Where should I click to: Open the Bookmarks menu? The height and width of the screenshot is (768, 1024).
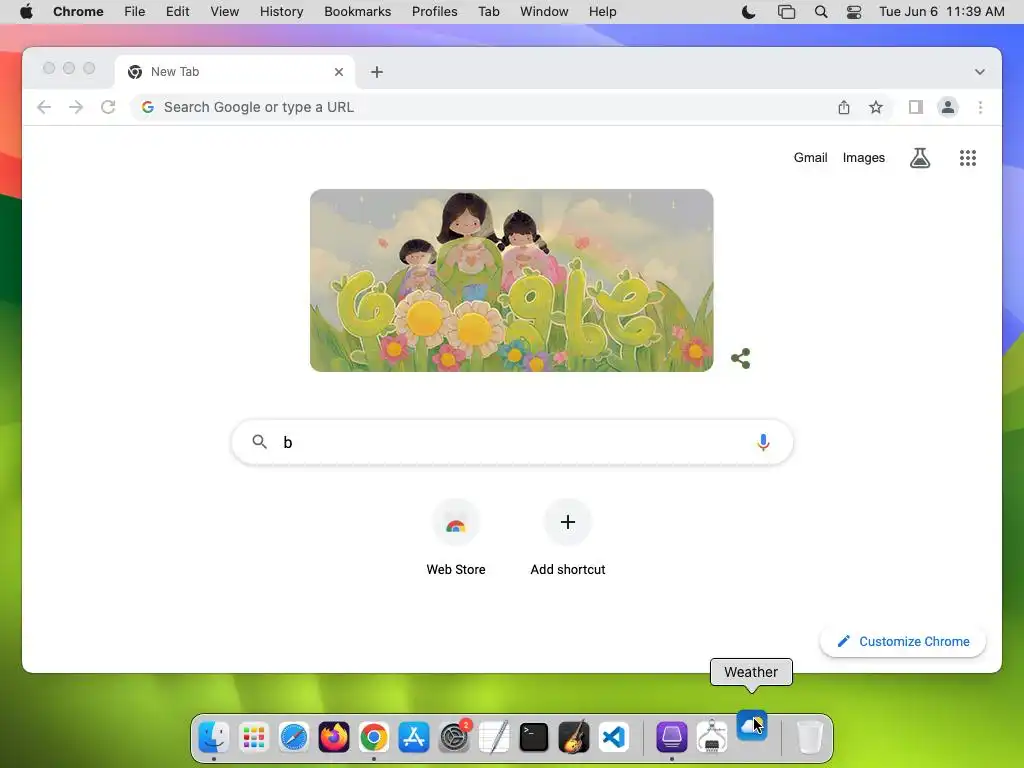pyautogui.click(x=357, y=12)
